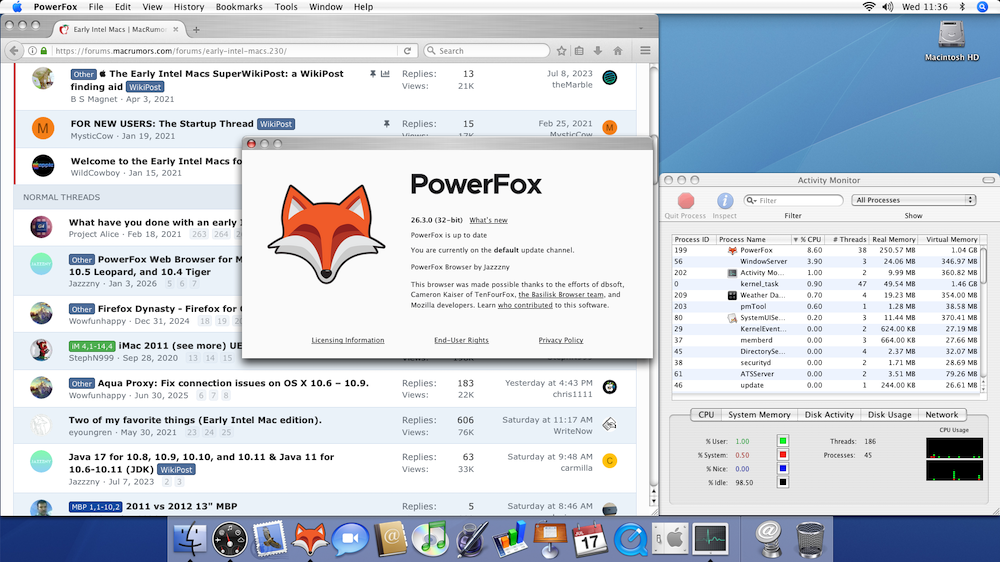The width and height of the screenshot is (1000, 562).
Task: Open the History menu
Action: click(189, 7)
